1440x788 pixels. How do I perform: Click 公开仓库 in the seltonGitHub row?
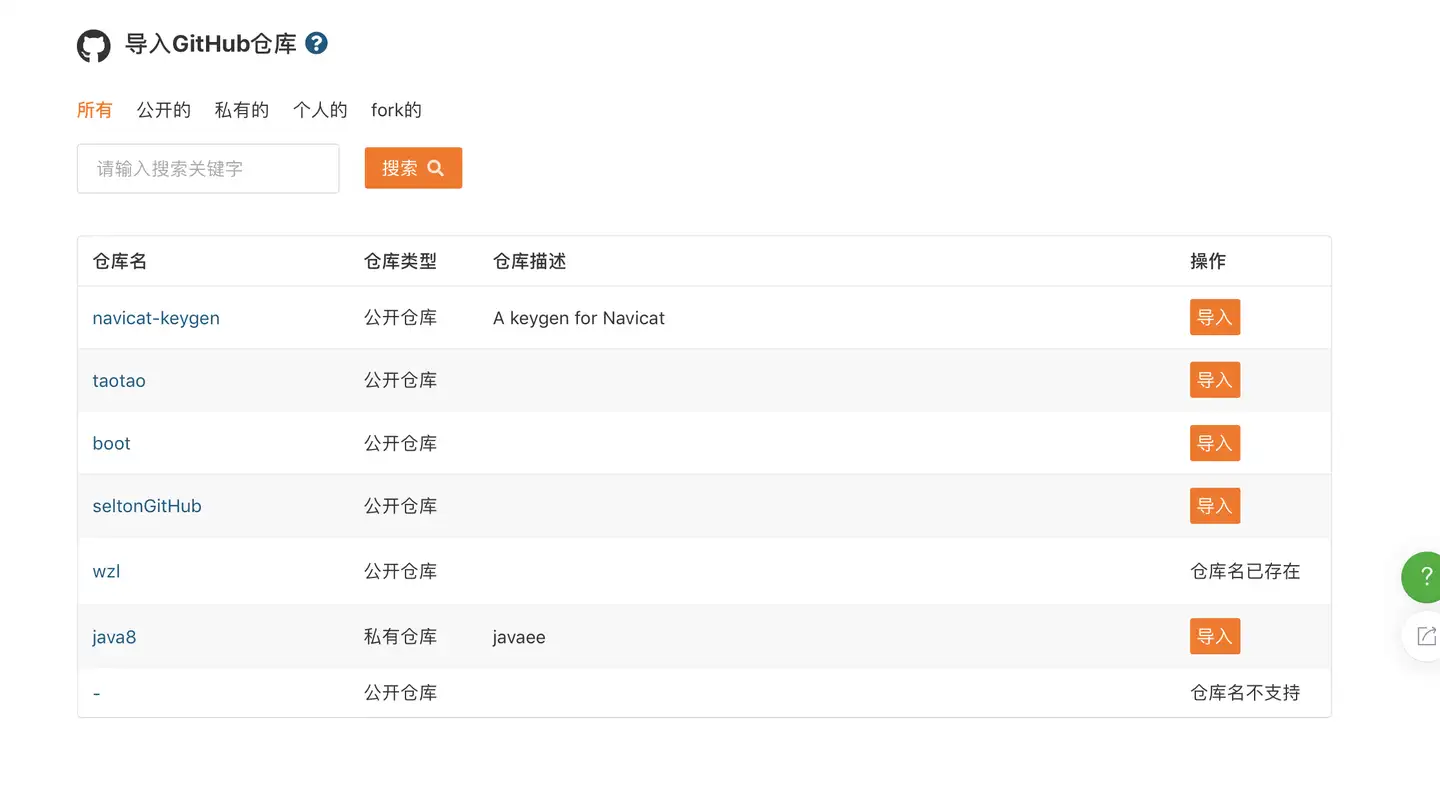tap(400, 506)
